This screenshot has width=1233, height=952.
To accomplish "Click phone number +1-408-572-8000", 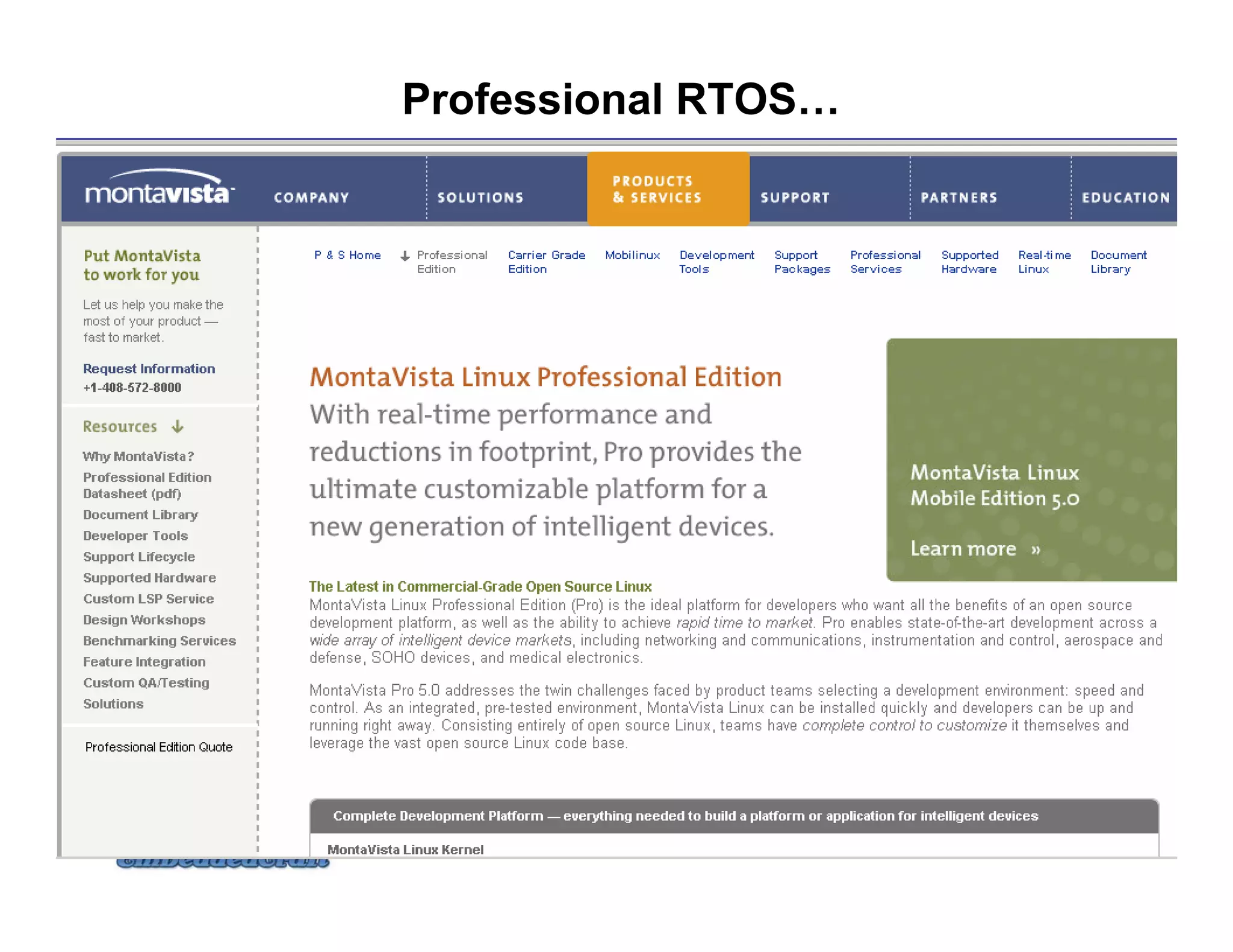I will click(x=132, y=388).
